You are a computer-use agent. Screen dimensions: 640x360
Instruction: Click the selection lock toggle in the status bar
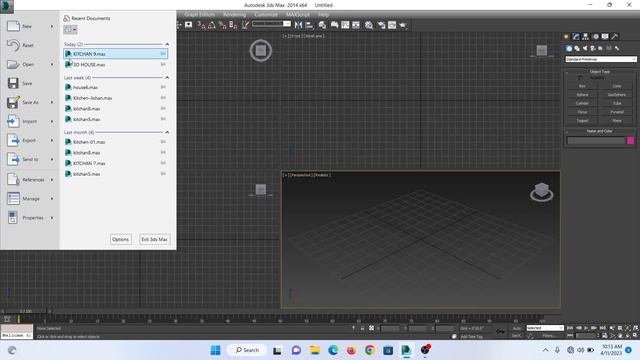362,328
